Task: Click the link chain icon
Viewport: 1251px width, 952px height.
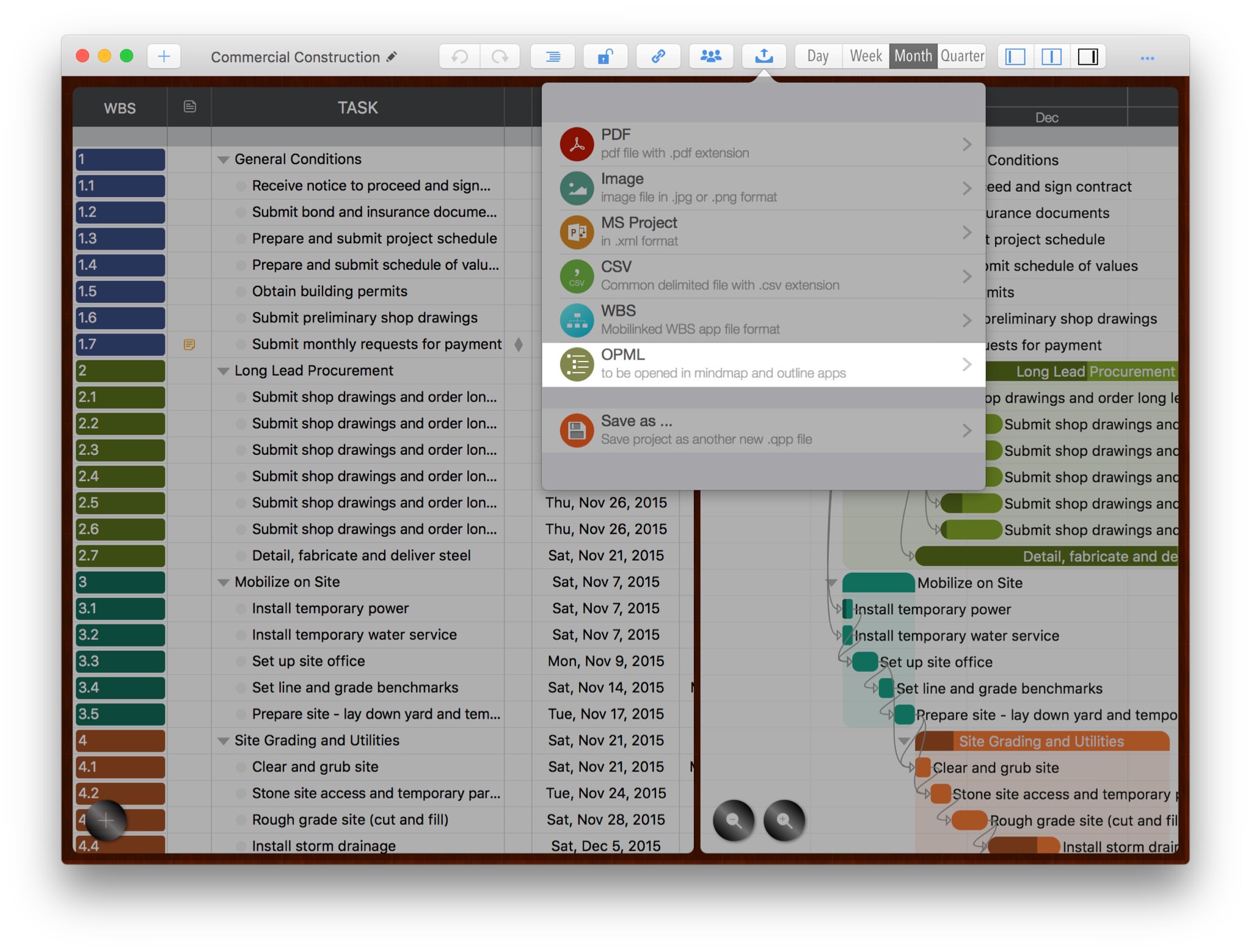Action: point(658,57)
